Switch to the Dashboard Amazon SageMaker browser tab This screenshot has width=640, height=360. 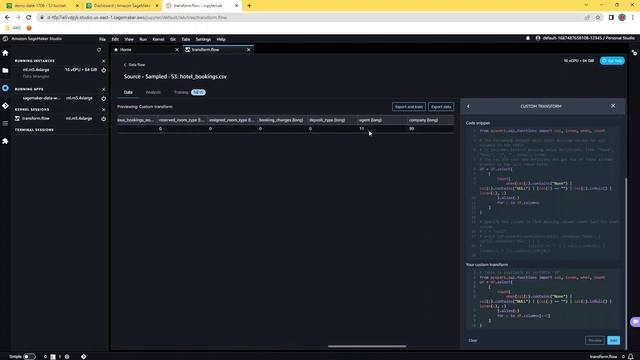click(x=122, y=6)
